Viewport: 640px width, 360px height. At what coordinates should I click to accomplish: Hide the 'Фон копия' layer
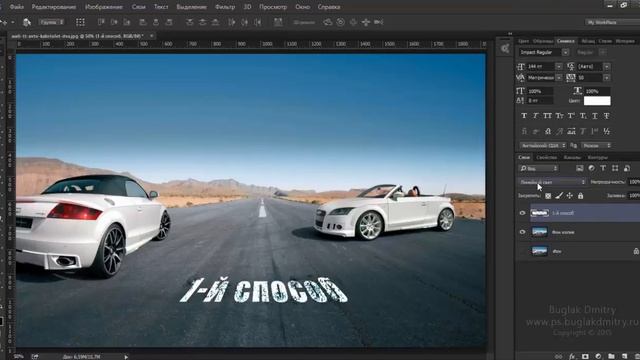[522, 232]
